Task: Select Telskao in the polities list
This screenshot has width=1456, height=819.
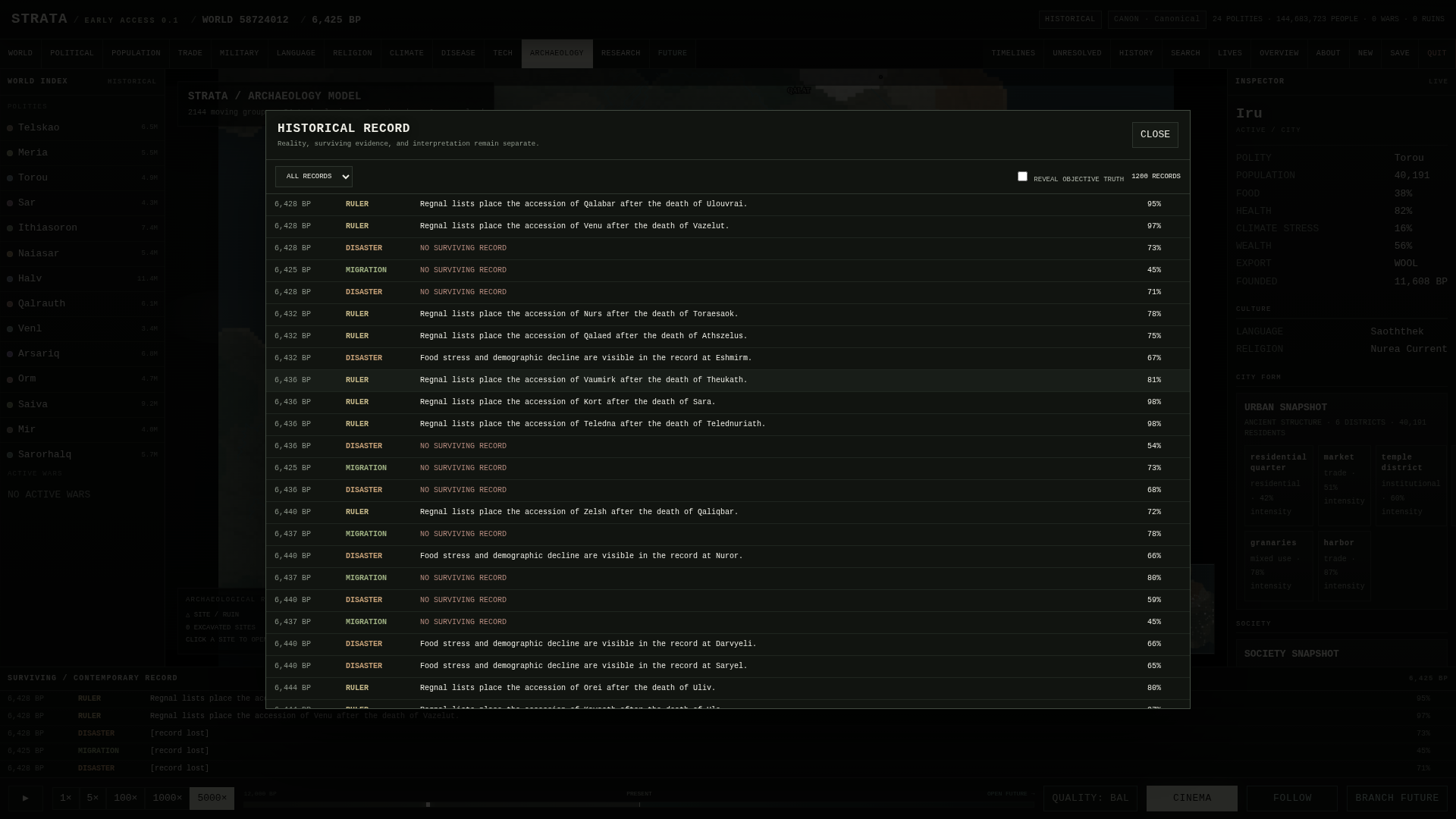Action: 83,127
